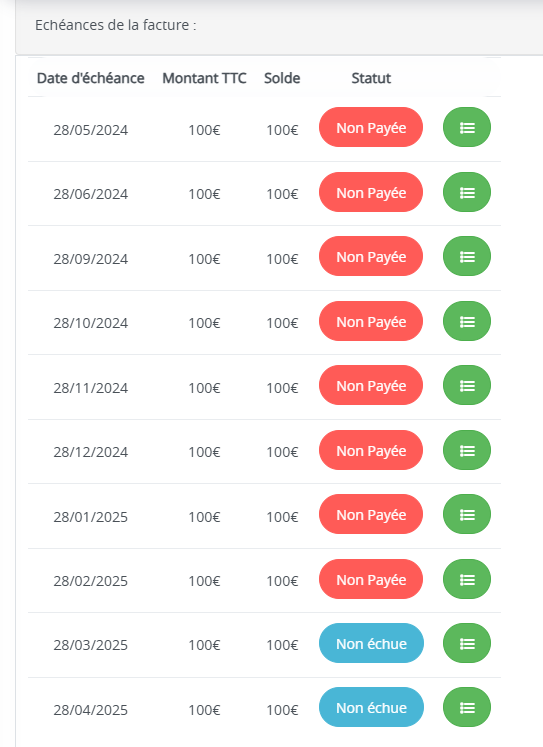Screen dimensions: 543x747
Task: Open list icon for 28/03/2025 installment
Action: pos(467,644)
